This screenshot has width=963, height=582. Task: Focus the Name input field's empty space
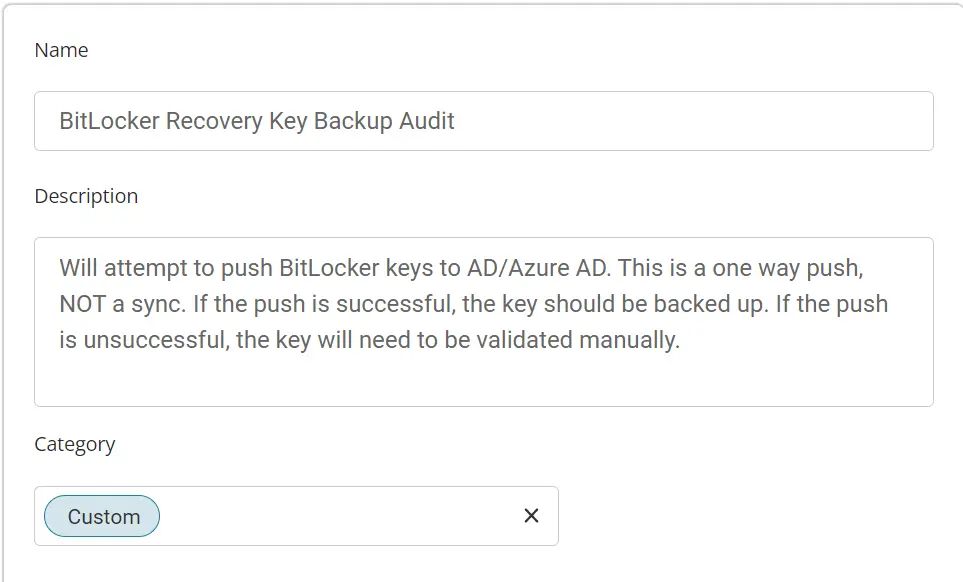(x=693, y=121)
